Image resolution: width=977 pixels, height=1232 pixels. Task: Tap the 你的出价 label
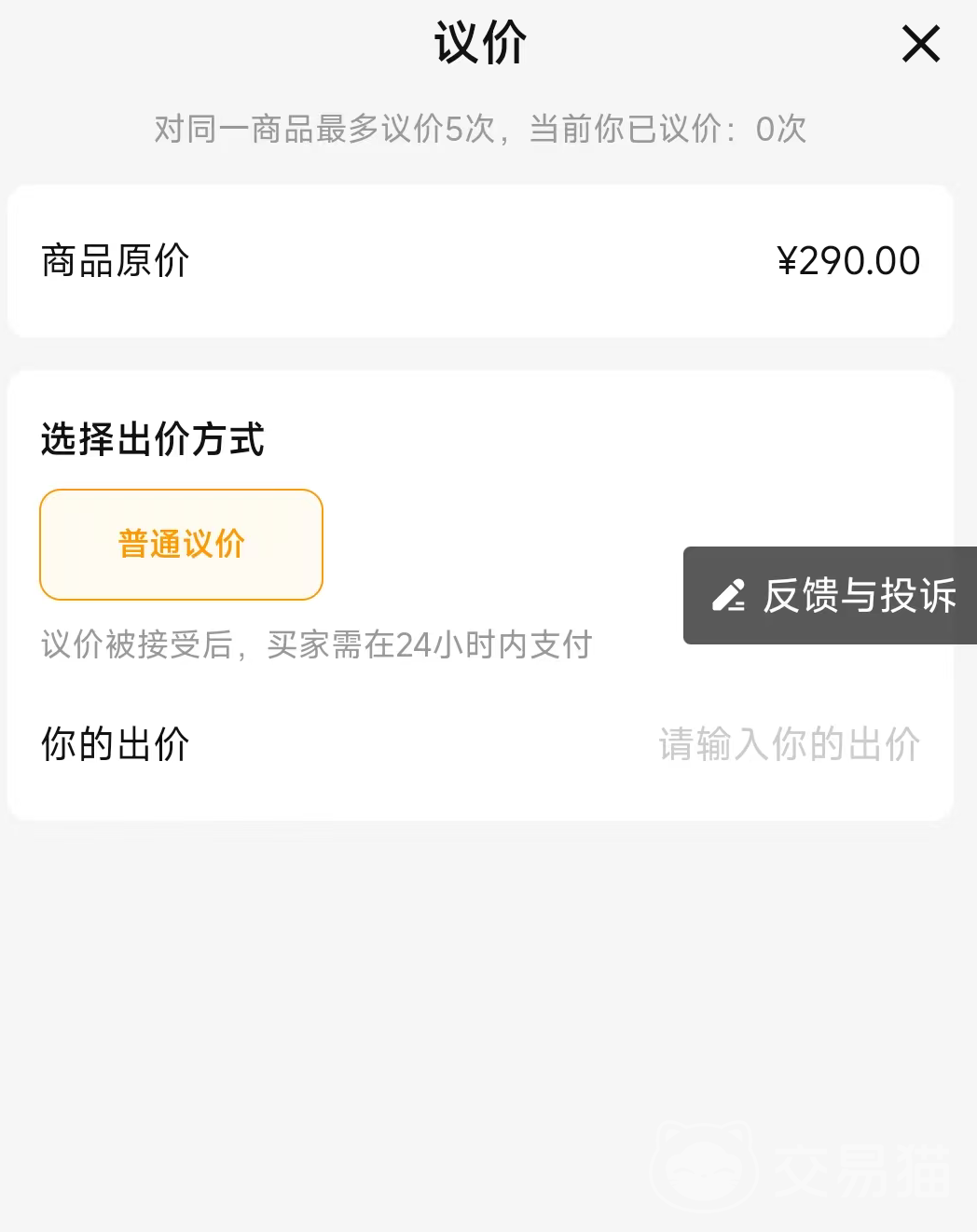point(116,744)
